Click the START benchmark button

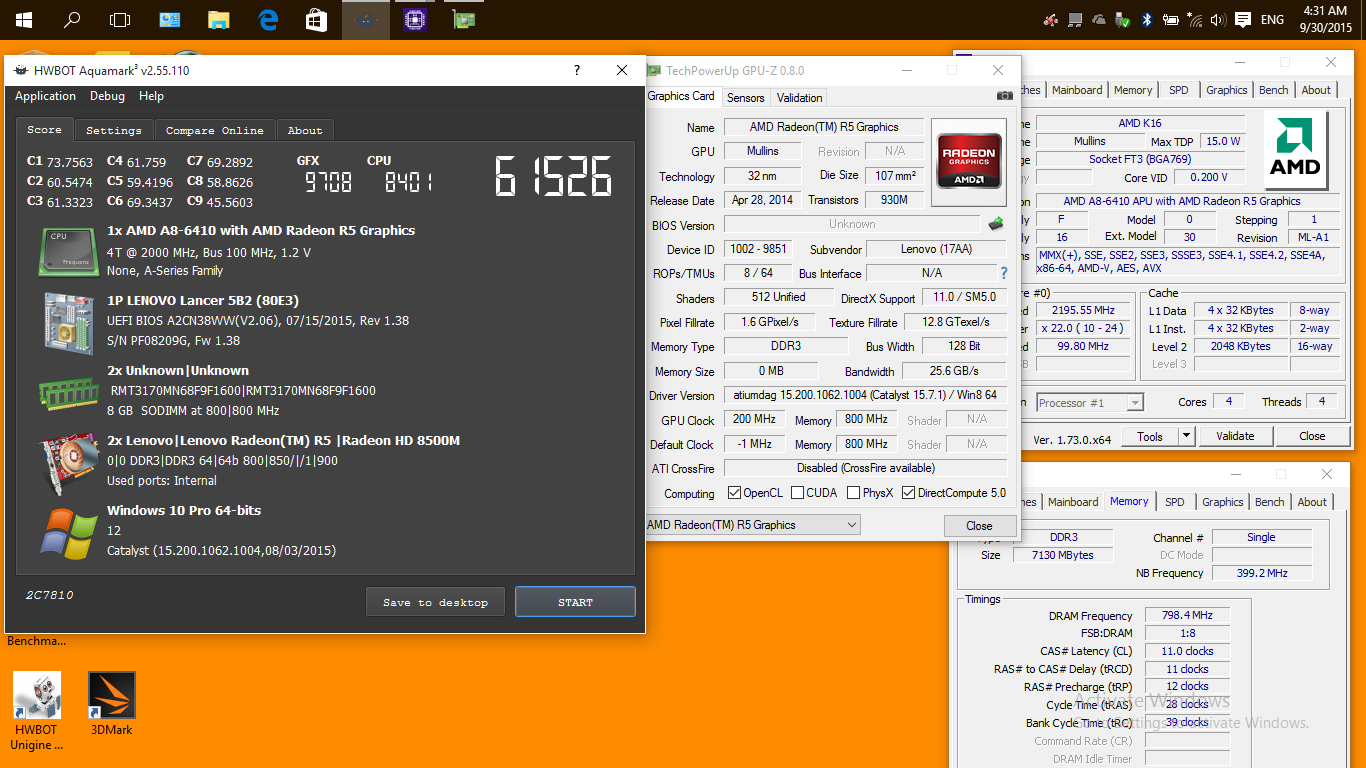pos(575,602)
